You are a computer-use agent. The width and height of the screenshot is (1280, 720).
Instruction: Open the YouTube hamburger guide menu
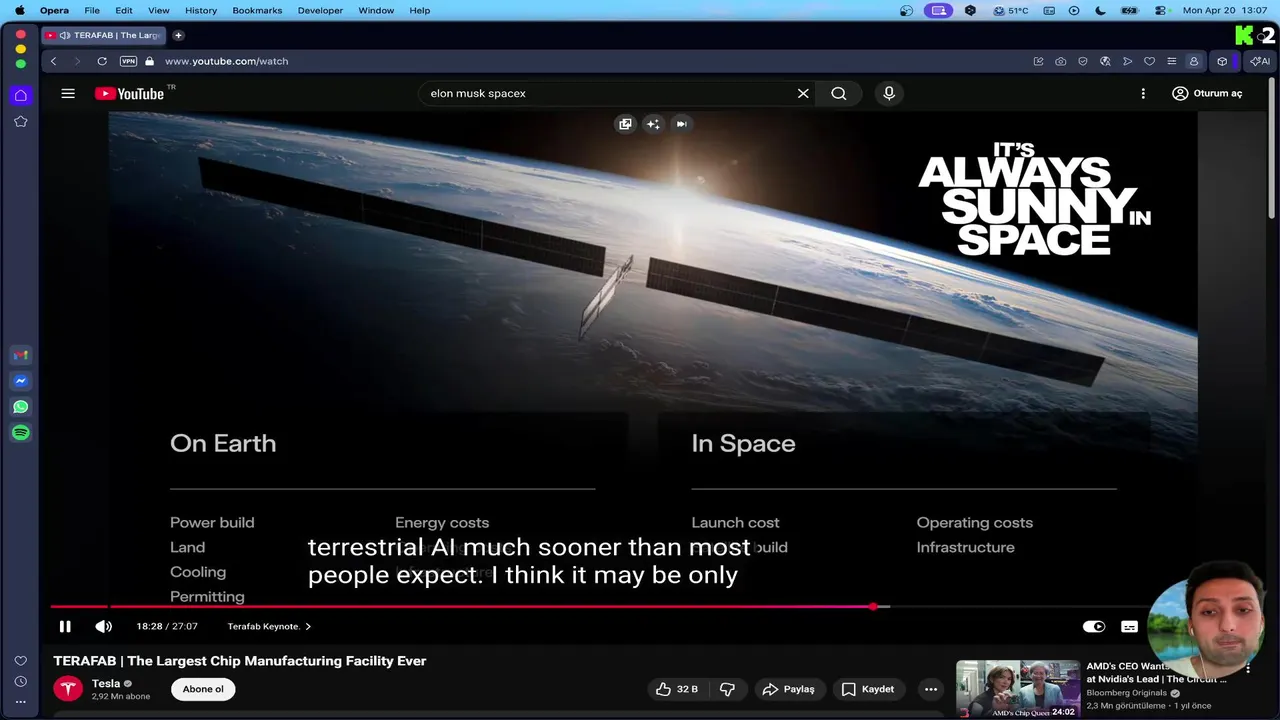click(x=68, y=93)
